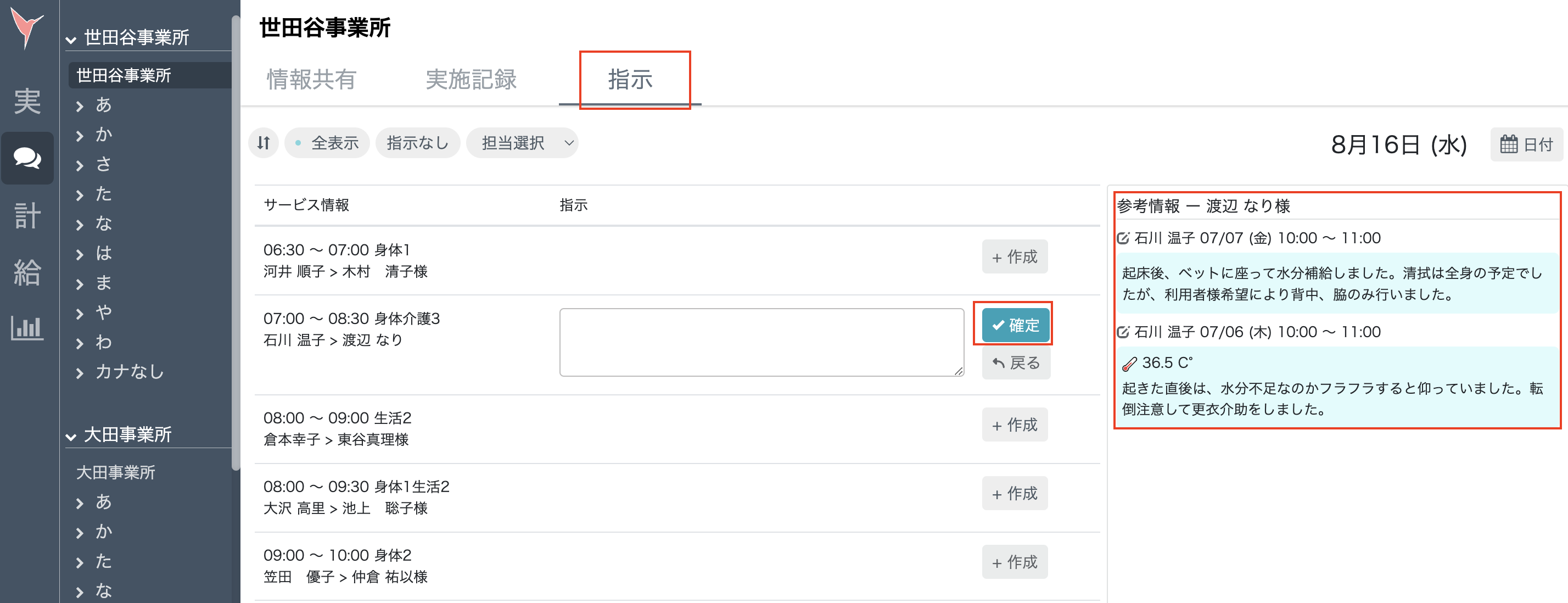Expand the カナなし tree item
The width and height of the screenshot is (1568, 603).
point(80,373)
